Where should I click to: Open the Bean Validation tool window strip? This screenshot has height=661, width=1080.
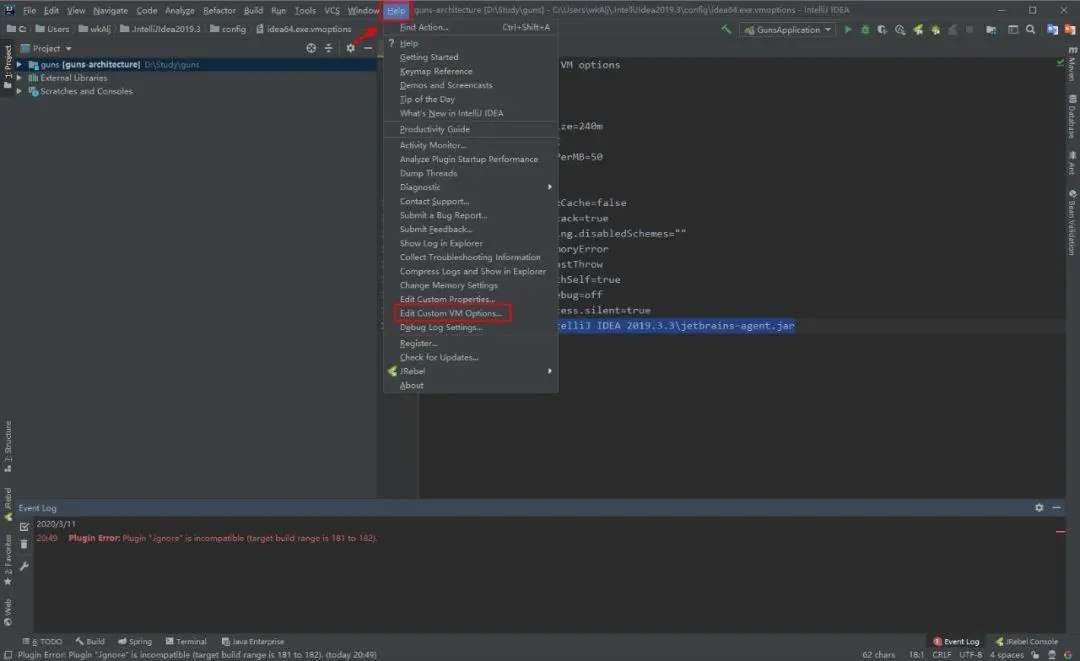(1072, 222)
